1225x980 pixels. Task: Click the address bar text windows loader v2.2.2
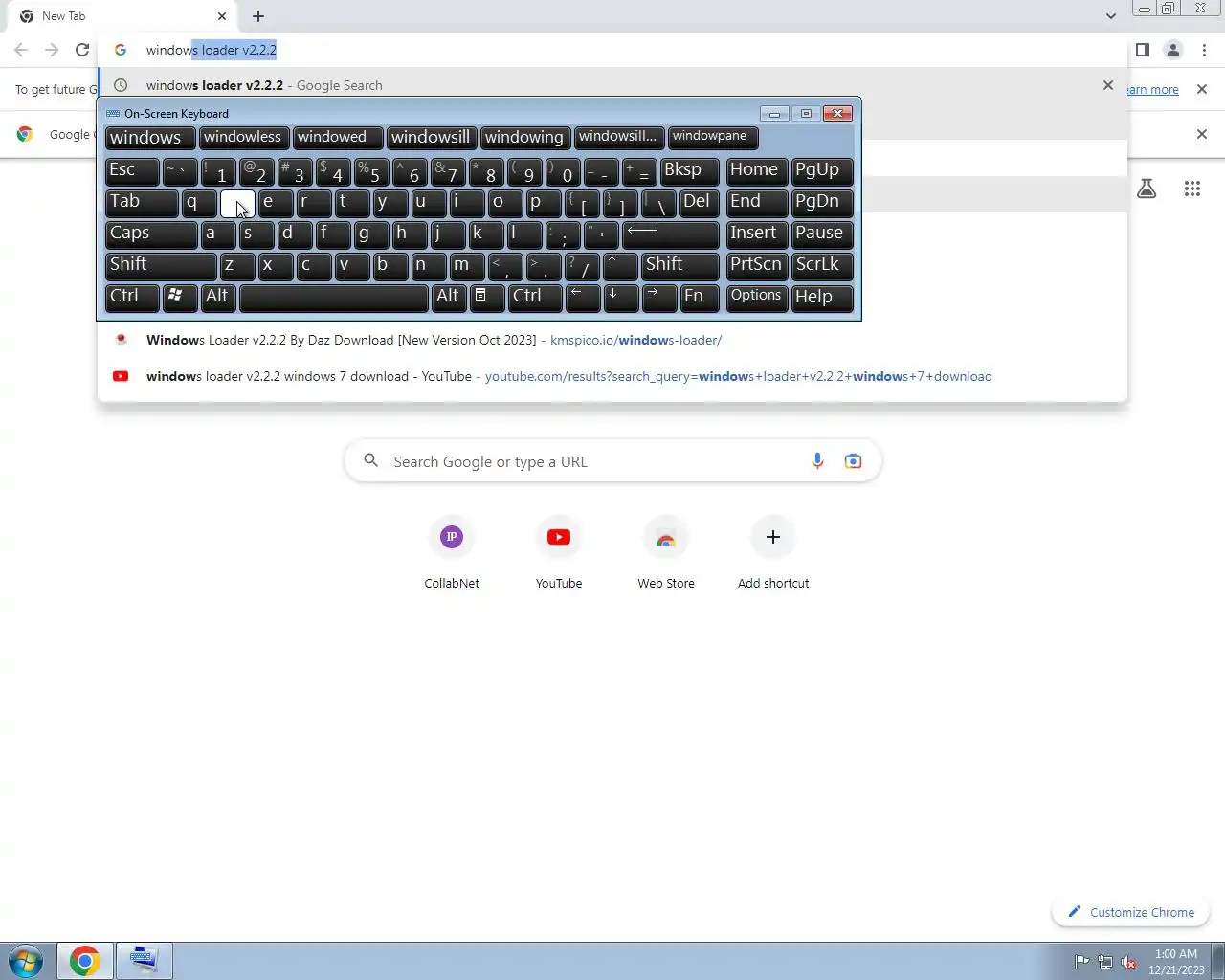tap(212, 50)
